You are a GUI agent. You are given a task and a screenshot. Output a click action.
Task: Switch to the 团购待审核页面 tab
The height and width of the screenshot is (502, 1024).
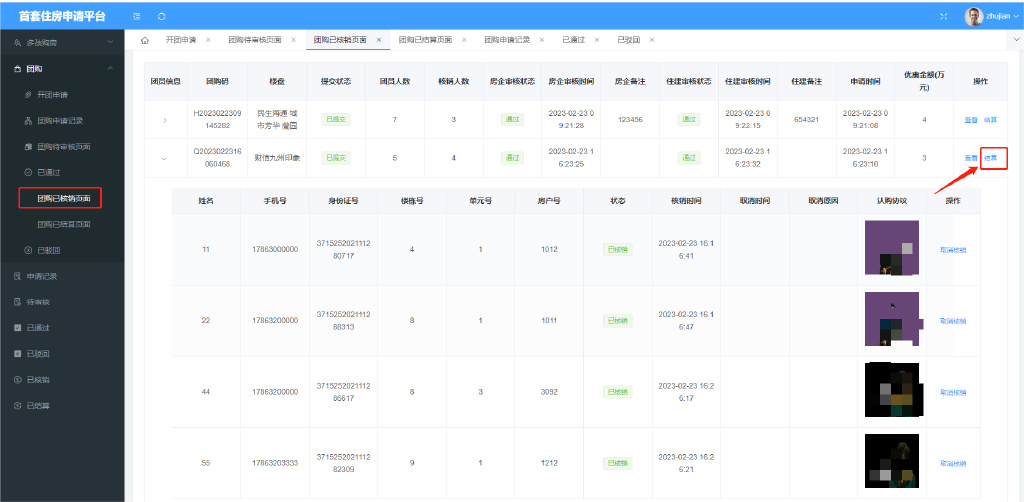tap(255, 40)
